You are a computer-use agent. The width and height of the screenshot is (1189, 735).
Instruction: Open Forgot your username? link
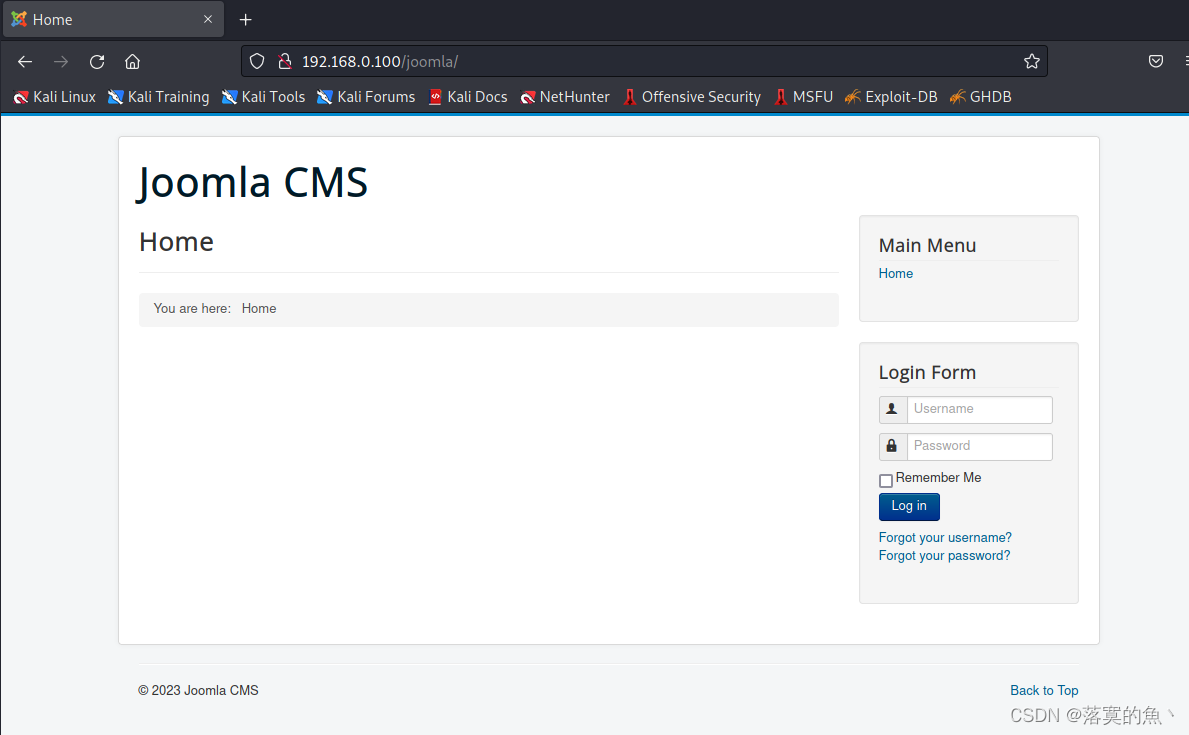945,537
